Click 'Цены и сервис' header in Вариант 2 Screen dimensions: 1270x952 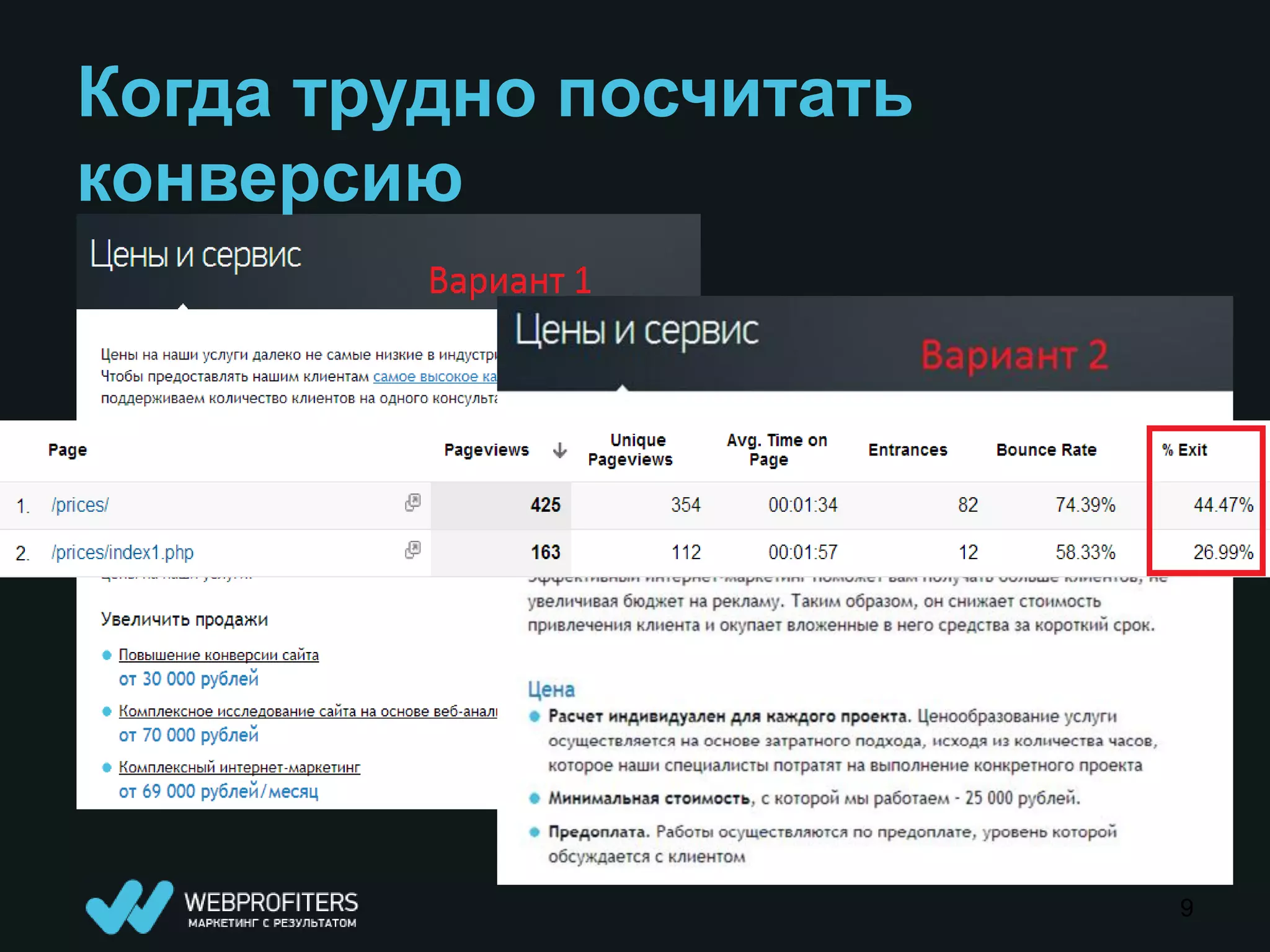pyautogui.click(x=636, y=331)
